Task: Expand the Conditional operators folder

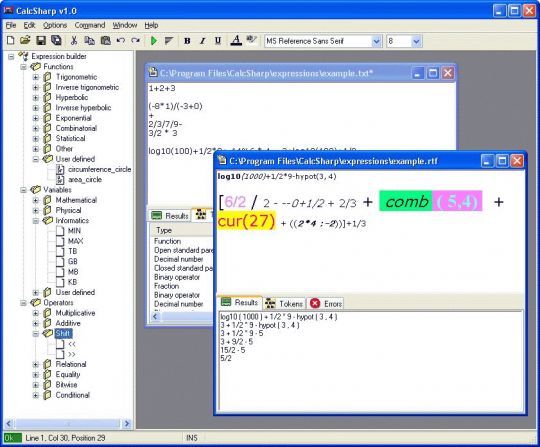Action: pos(35,395)
